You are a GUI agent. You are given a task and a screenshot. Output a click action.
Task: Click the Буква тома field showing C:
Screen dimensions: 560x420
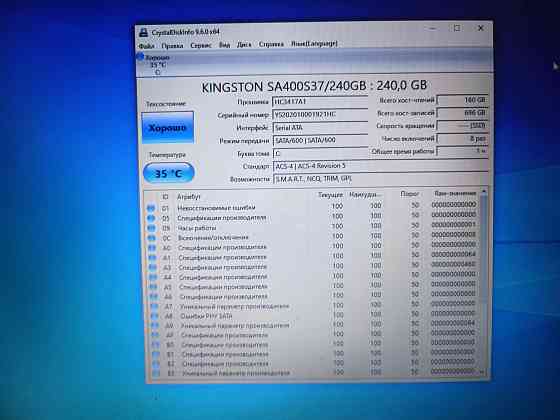(320, 154)
